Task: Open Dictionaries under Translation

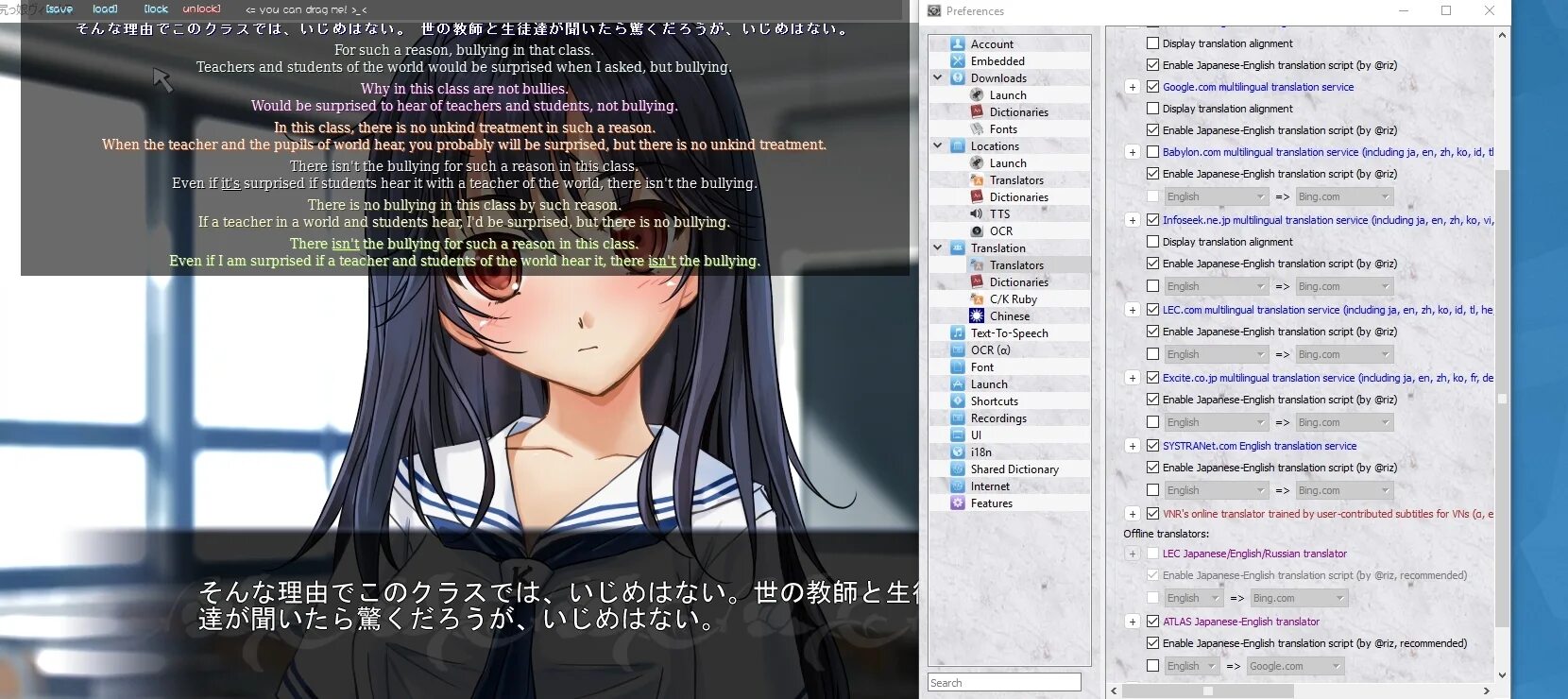Action: tap(1018, 282)
